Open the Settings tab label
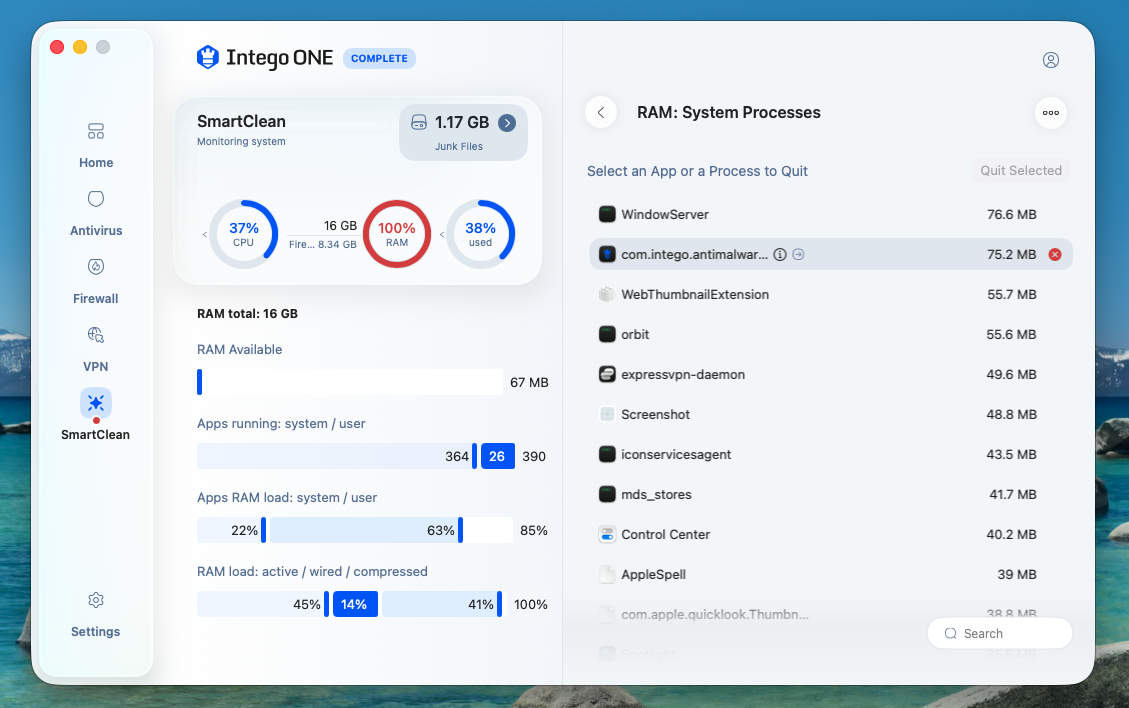Screen dimensions: 1129x708 [96, 632]
